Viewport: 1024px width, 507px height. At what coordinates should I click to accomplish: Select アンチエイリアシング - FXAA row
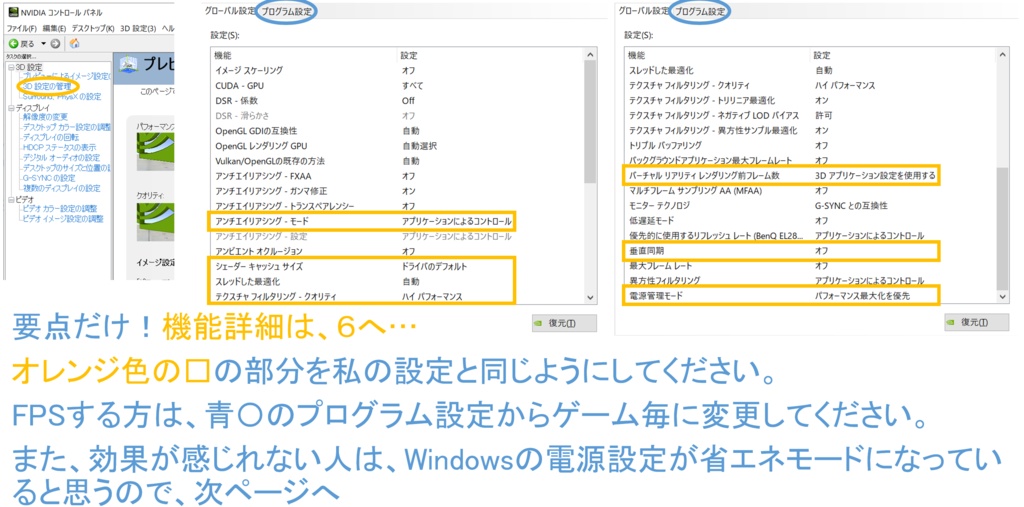pyautogui.click(x=397, y=176)
